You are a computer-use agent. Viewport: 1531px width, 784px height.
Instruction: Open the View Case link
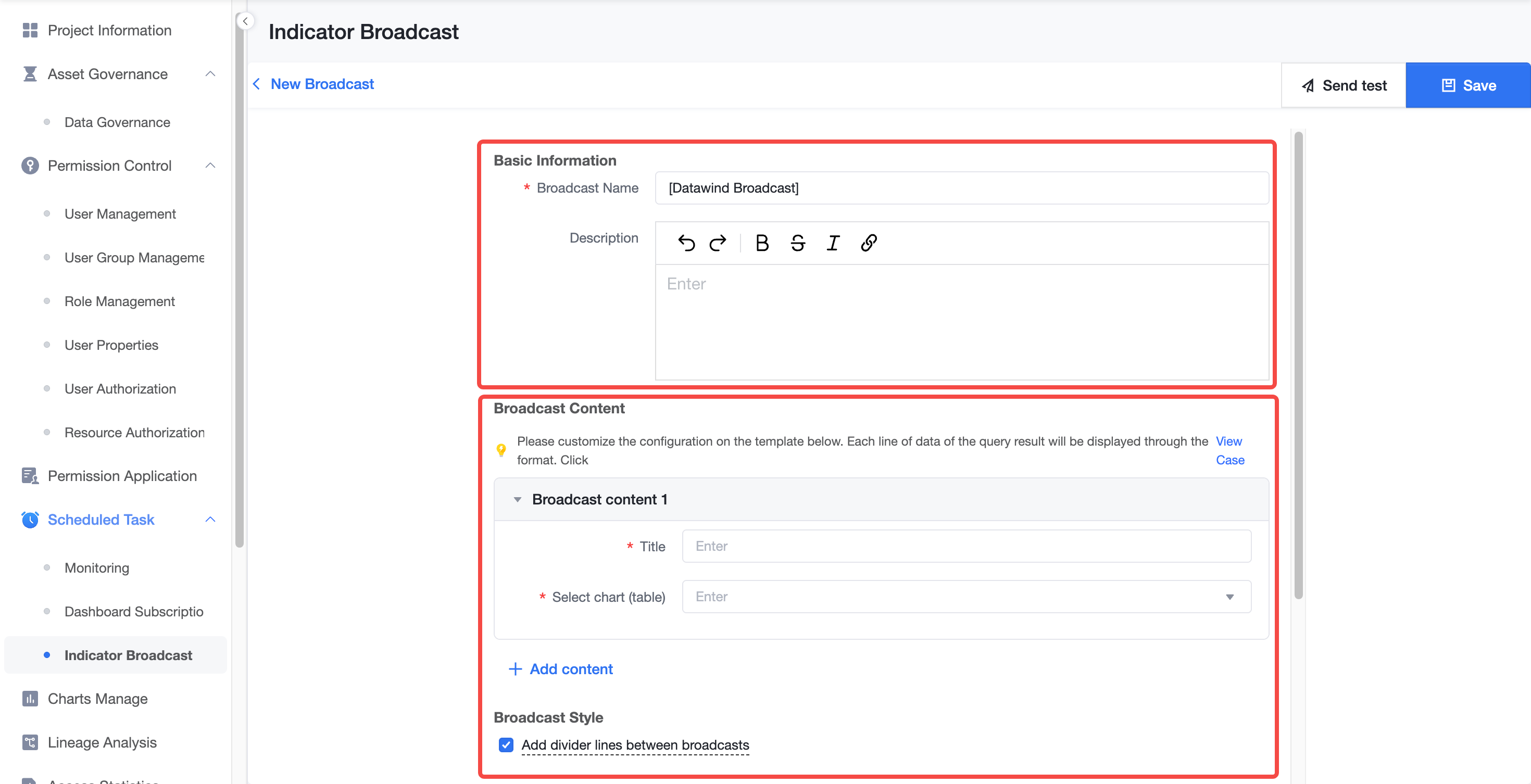click(1229, 451)
